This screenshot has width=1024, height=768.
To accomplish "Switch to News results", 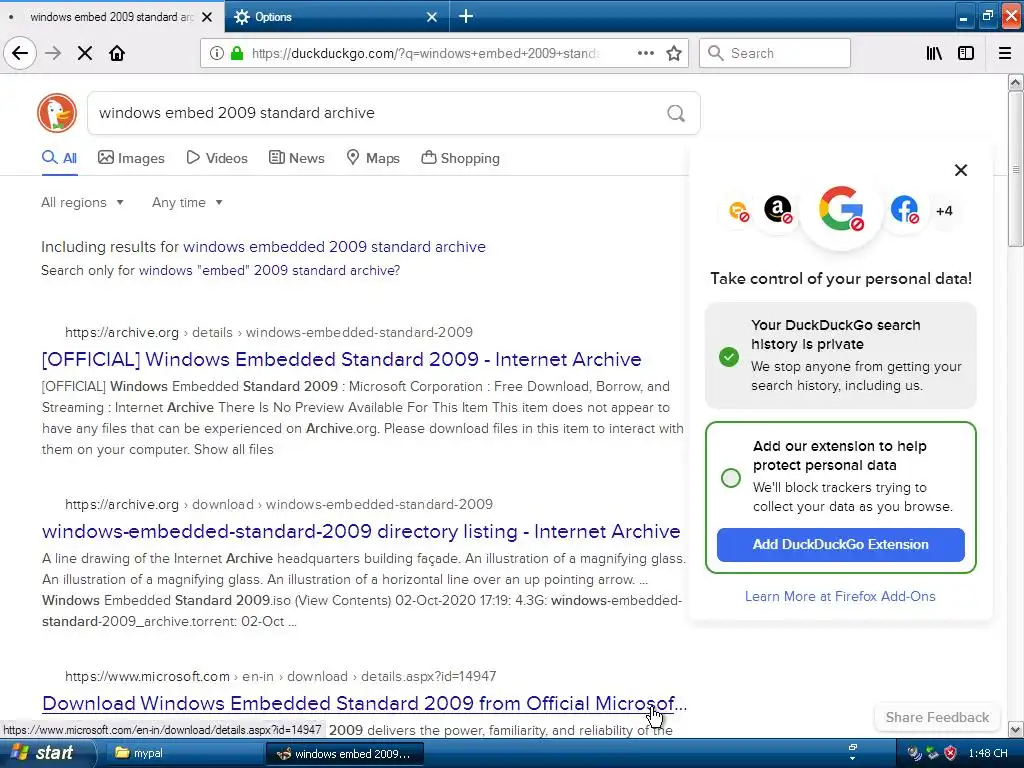I will (296, 158).
